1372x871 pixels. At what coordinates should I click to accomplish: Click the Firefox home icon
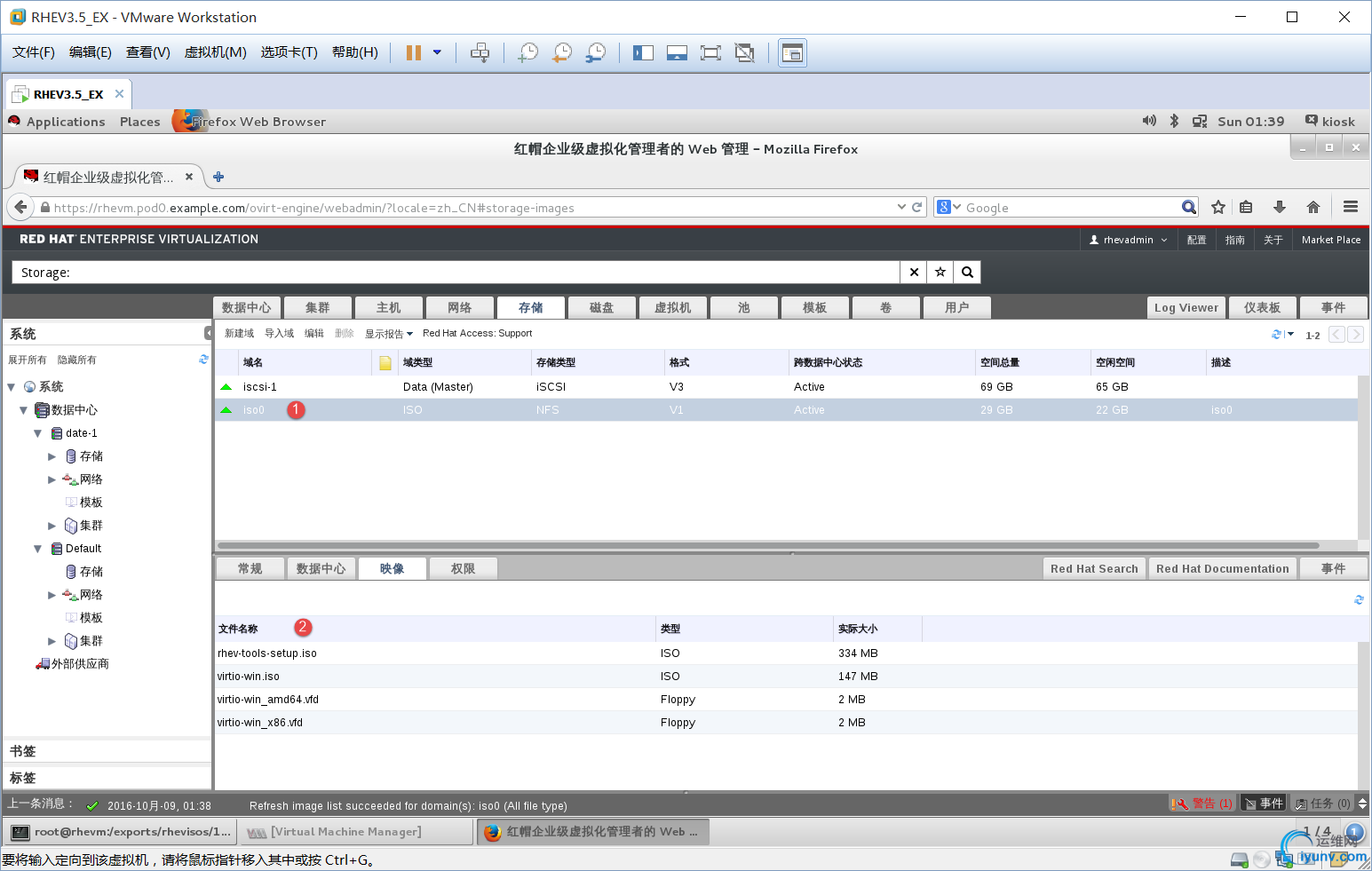point(1313,207)
